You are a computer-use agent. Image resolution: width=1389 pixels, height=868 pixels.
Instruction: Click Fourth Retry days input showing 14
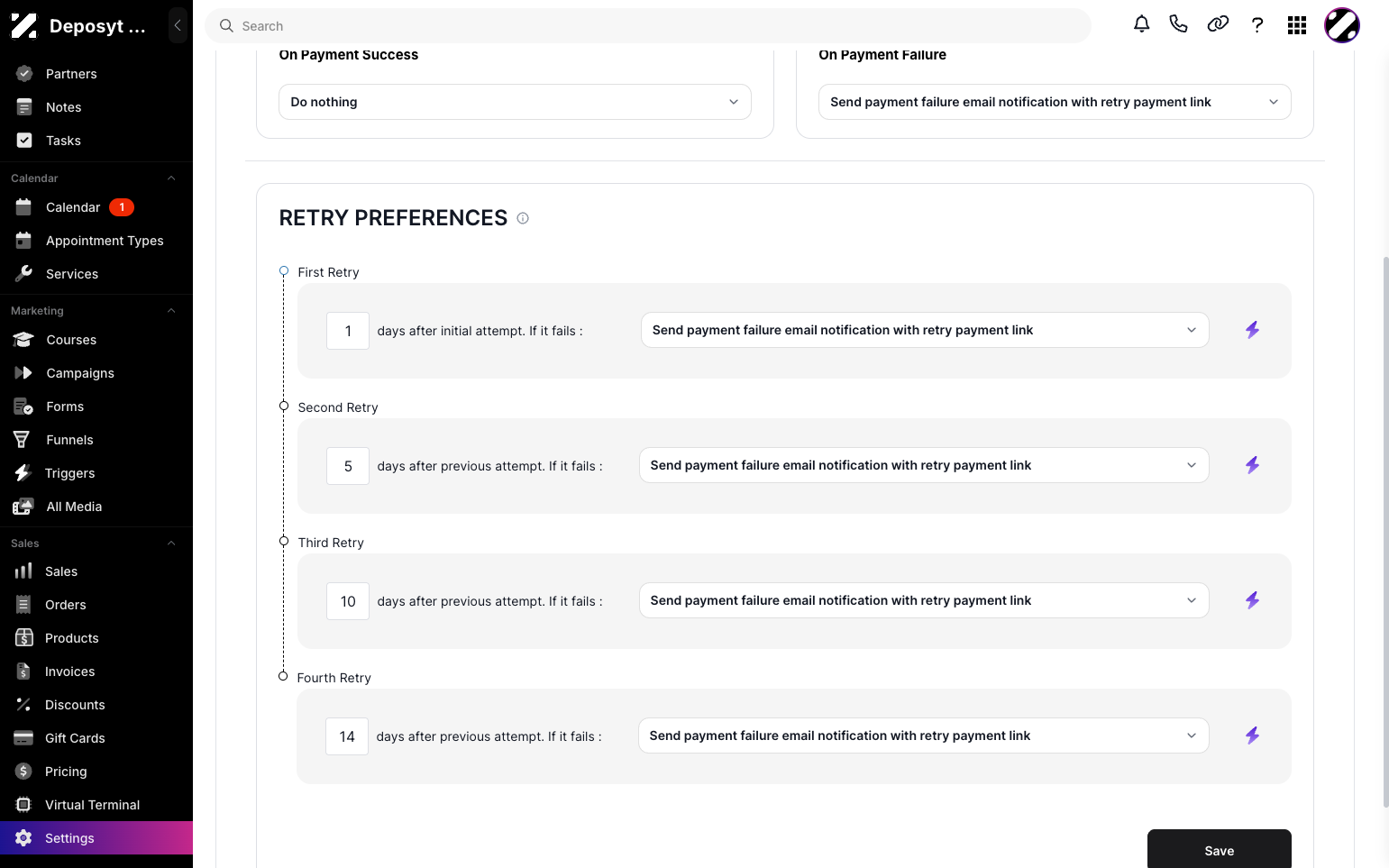tap(347, 736)
